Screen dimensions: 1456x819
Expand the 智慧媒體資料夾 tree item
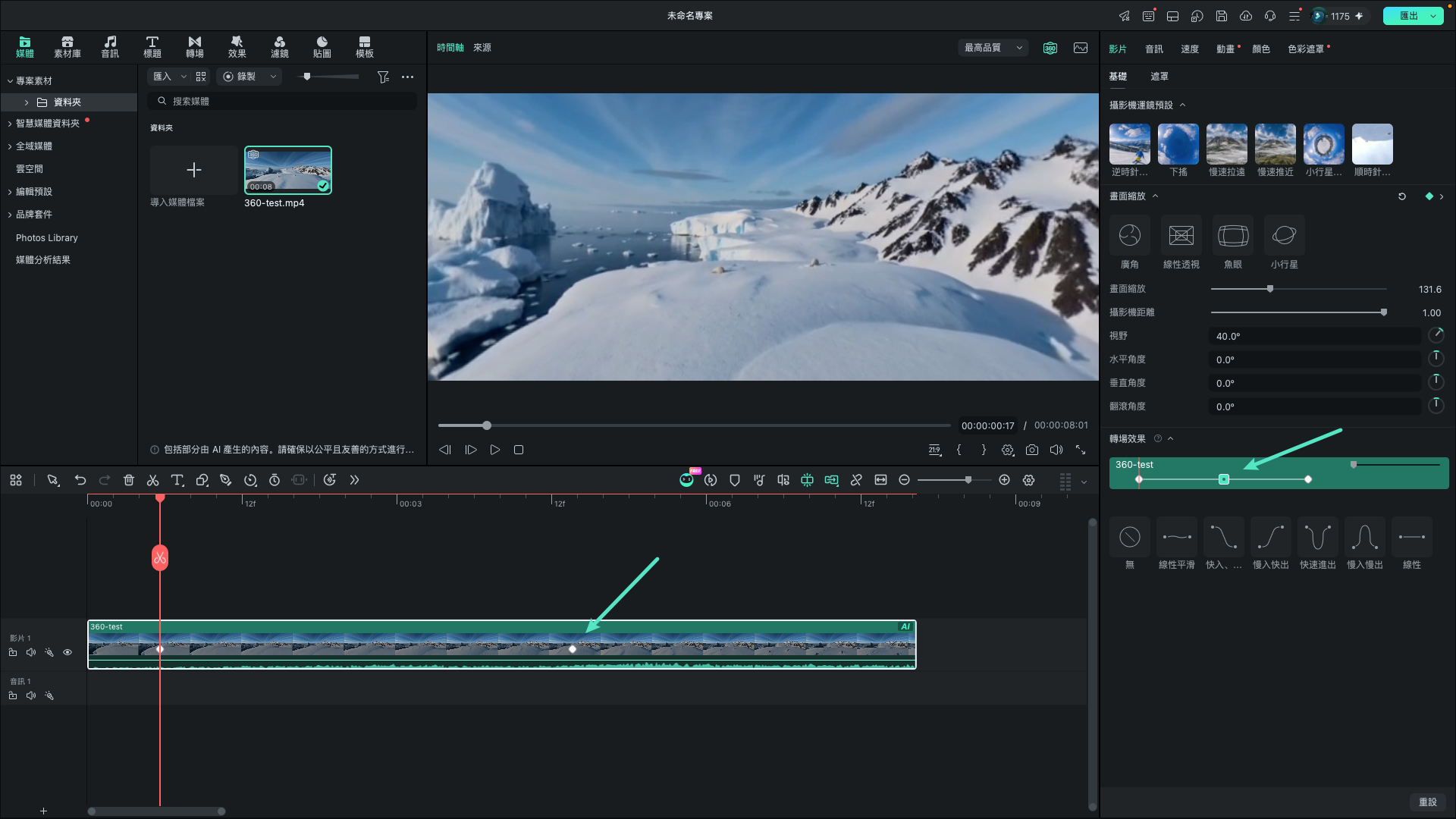click(10, 124)
